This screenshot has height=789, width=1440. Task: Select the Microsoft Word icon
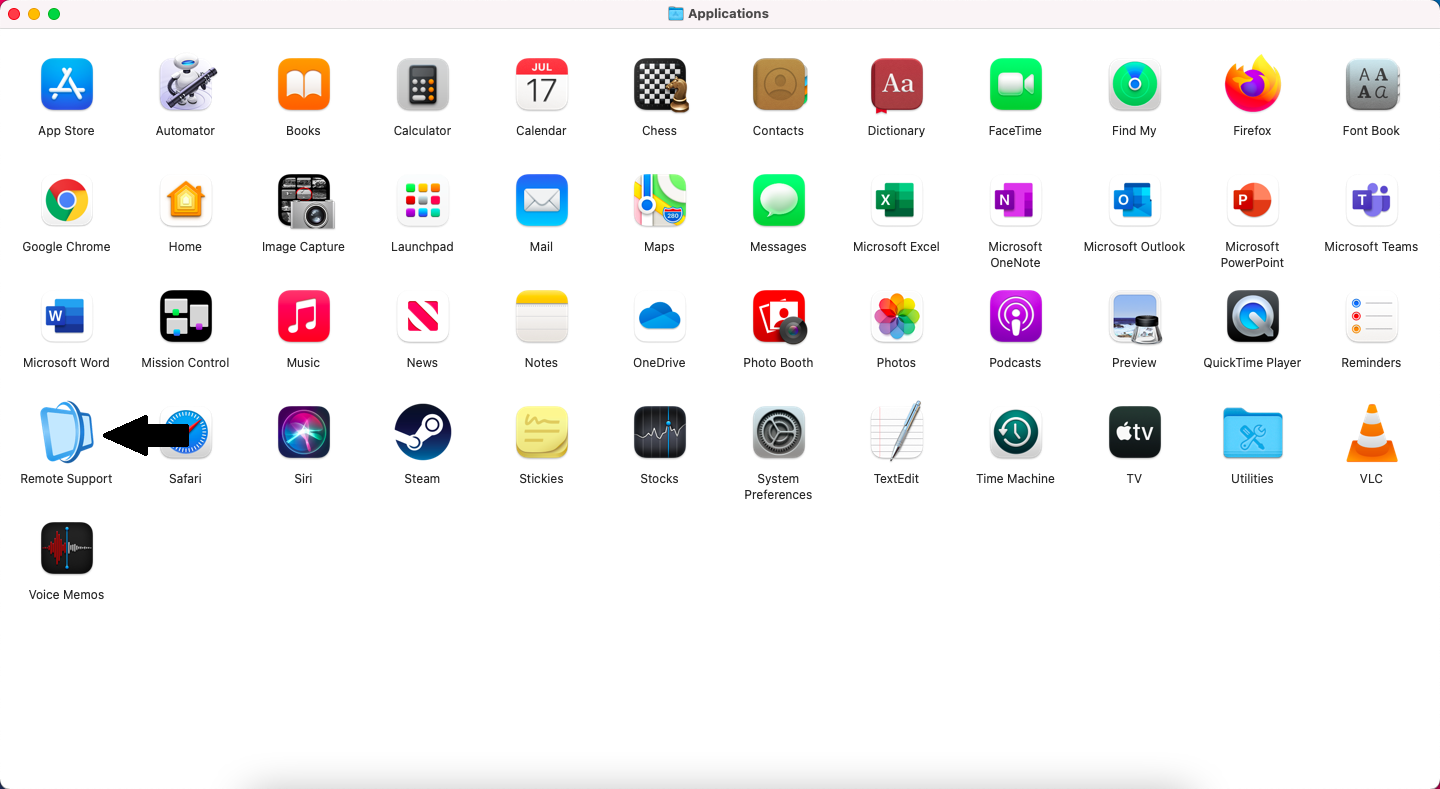coord(66,316)
